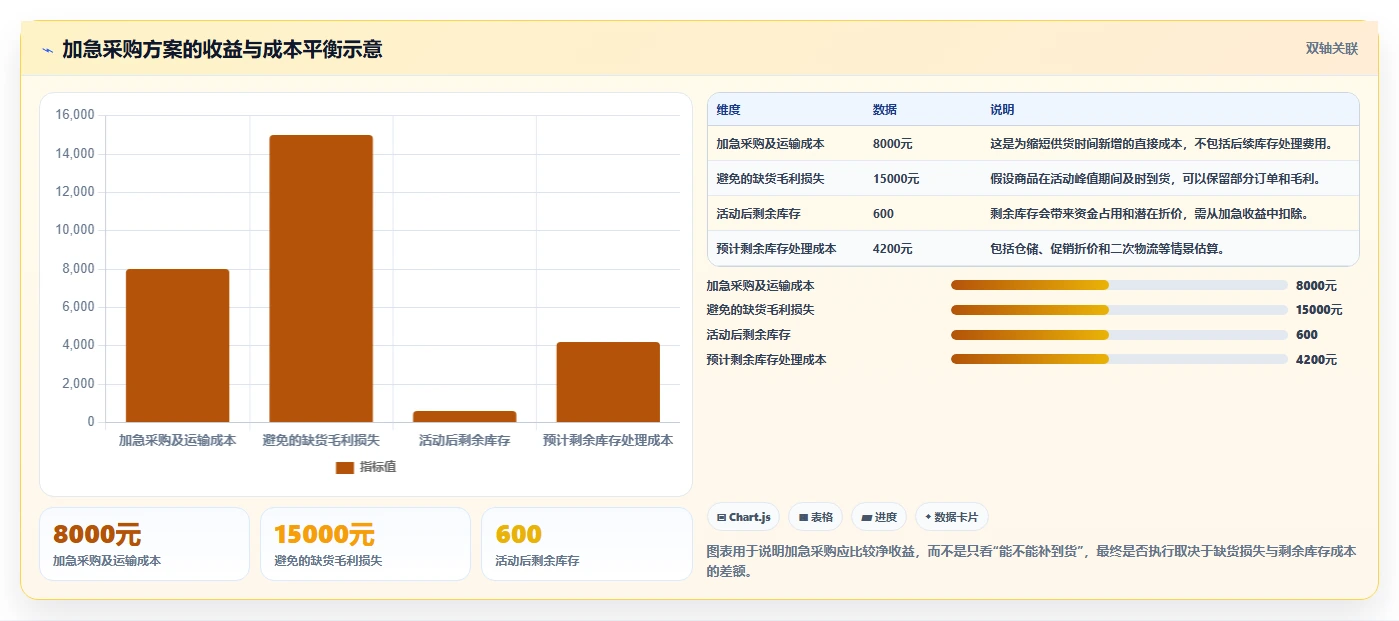Viewport: 1399px width, 621px height.
Task: Click the 600 data card
Action: coord(587,544)
